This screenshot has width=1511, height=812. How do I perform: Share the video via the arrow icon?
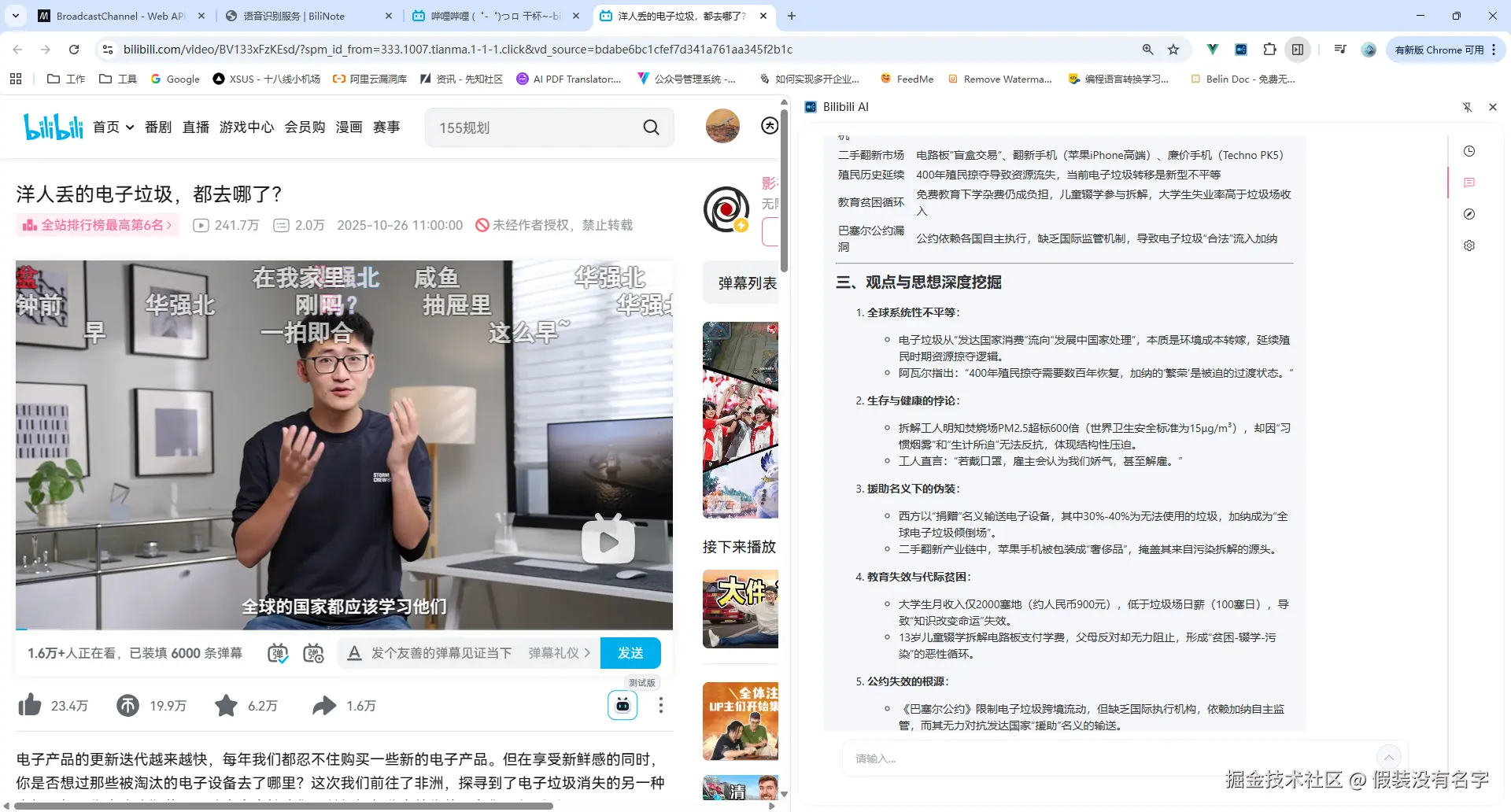[x=323, y=705]
